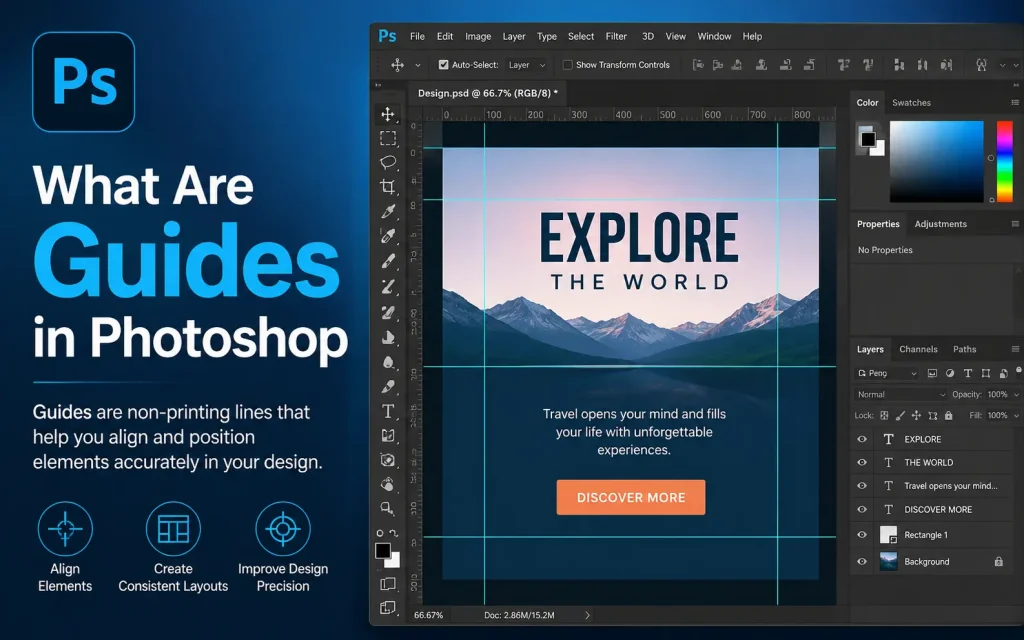
Task: Switch to the Paths tab
Action: [965, 349]
